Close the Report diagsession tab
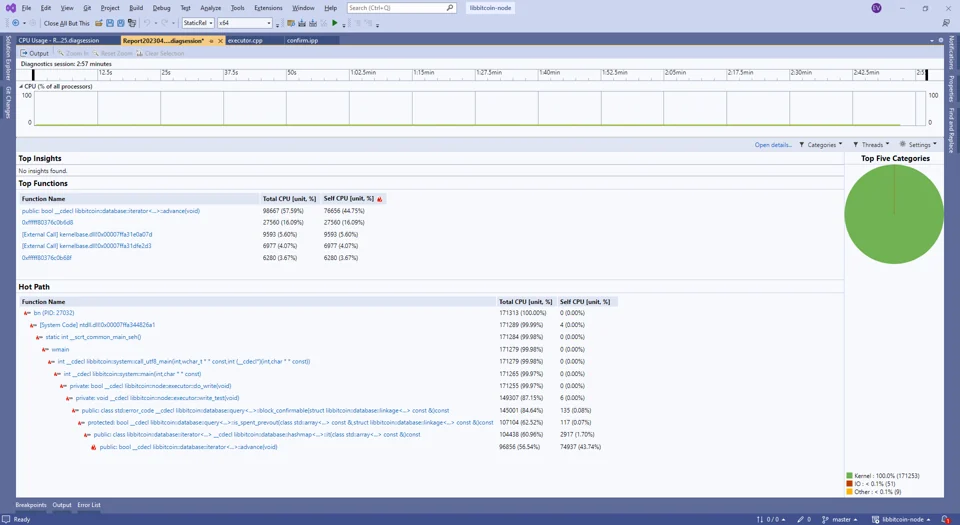This screenshot has width=960, height=525. [220, 41]
